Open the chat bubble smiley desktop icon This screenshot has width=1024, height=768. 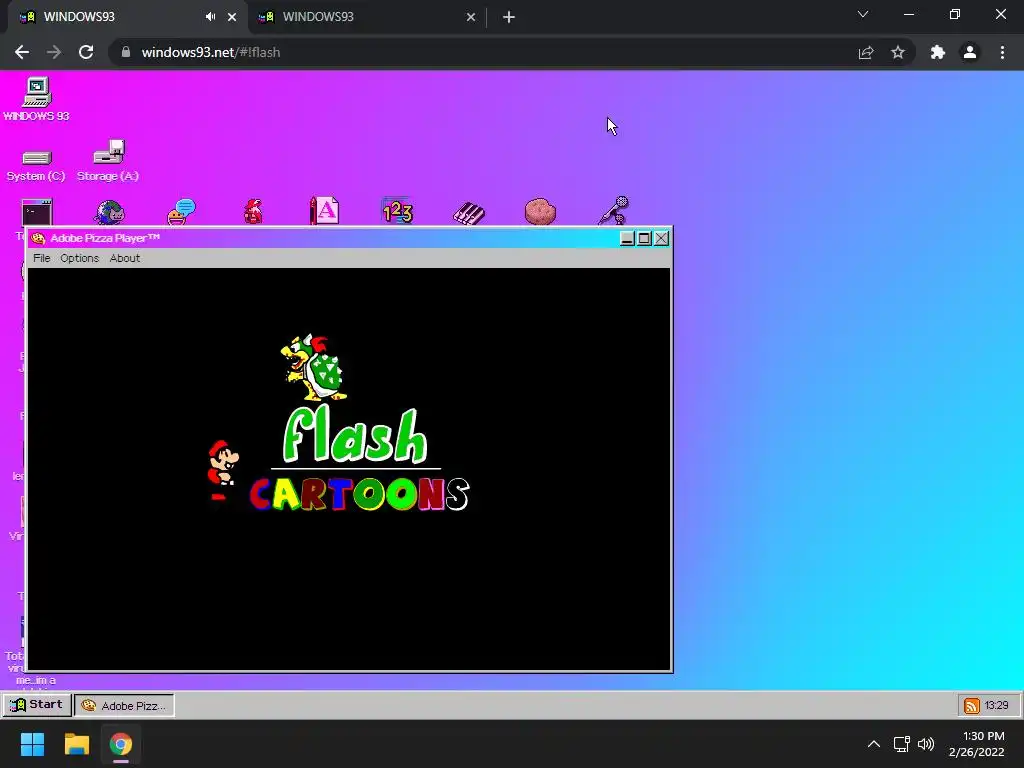182,212
